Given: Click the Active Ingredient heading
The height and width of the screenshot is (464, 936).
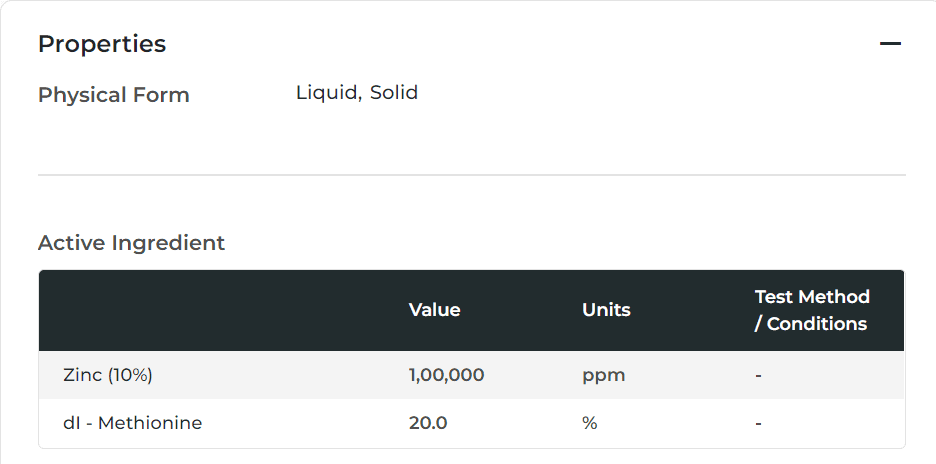Looking at the screenshot, I should pyautogui.click(x=131, y=243).
